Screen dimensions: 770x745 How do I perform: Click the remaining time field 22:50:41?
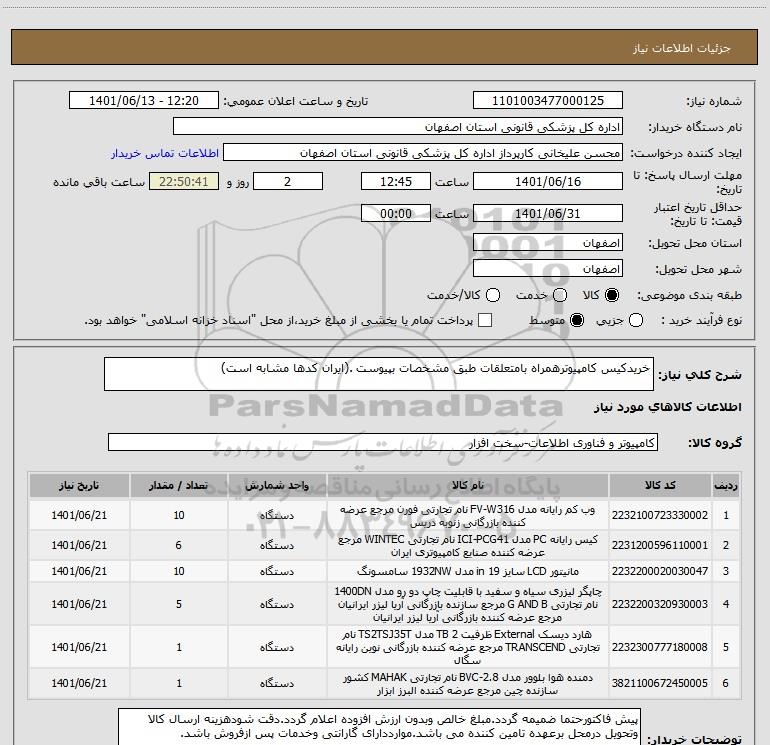click(184, 181)
